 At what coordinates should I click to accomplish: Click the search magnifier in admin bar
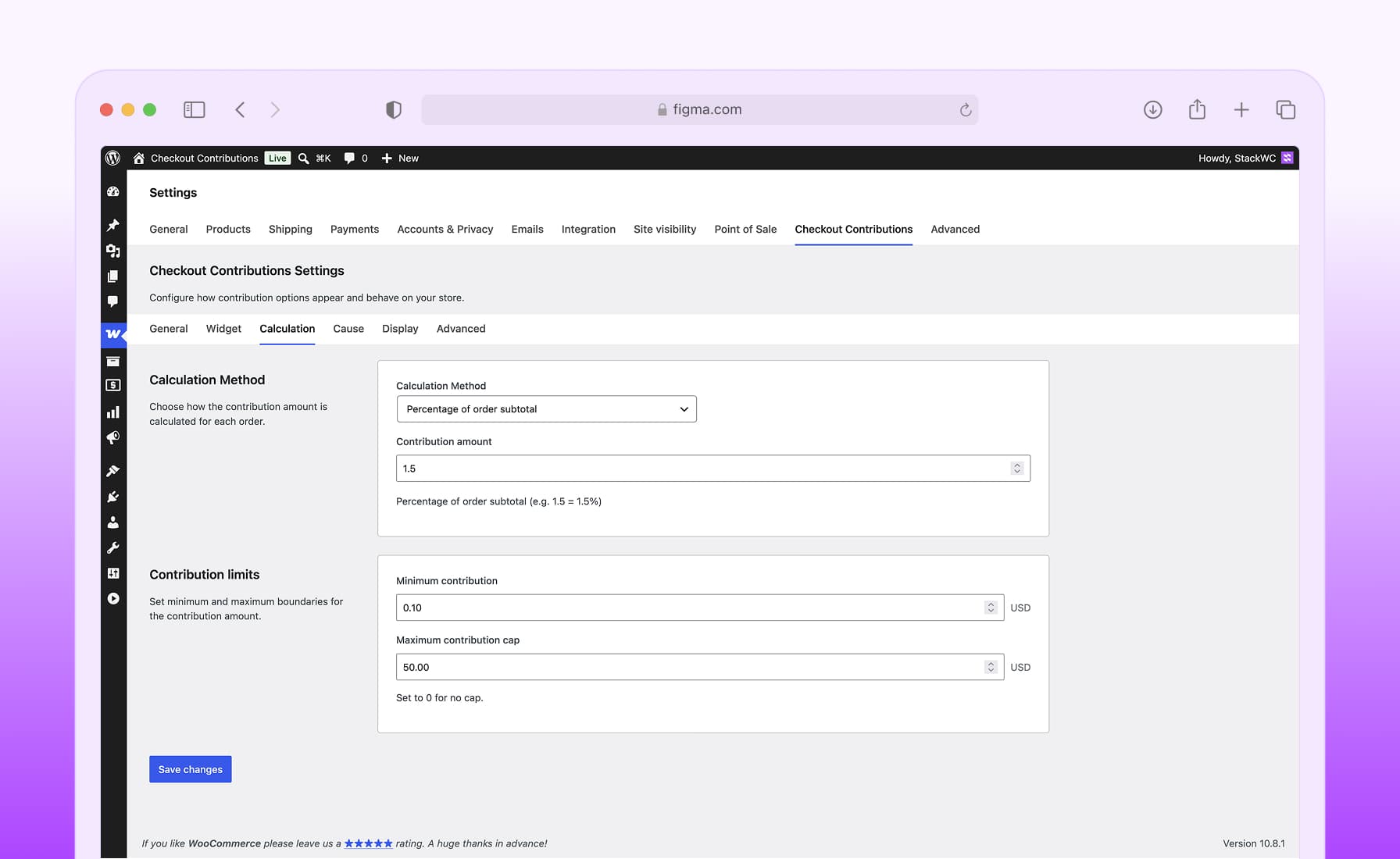tap(303, 158)
